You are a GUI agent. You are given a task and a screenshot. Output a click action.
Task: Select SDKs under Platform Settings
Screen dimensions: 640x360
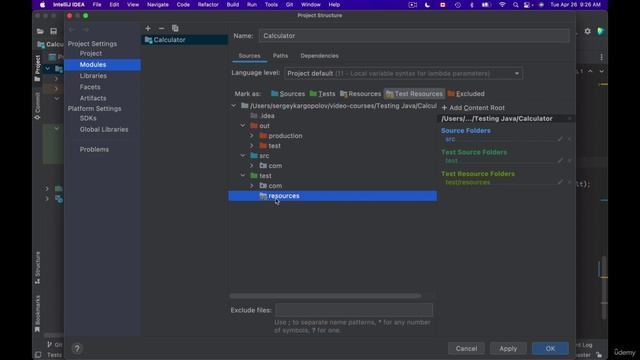coord(88,118)
